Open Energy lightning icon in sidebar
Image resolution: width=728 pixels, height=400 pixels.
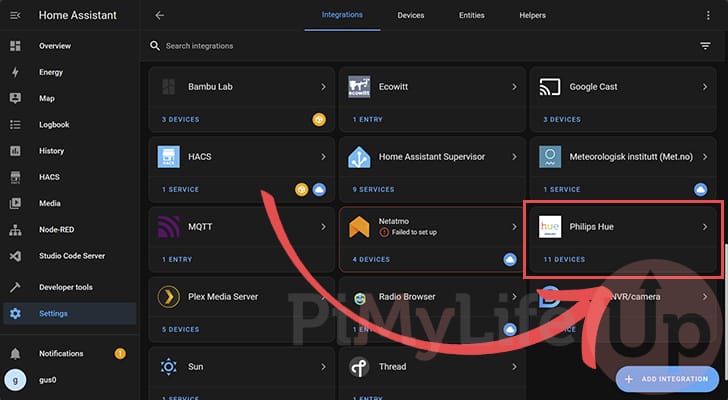pos(15,72)
